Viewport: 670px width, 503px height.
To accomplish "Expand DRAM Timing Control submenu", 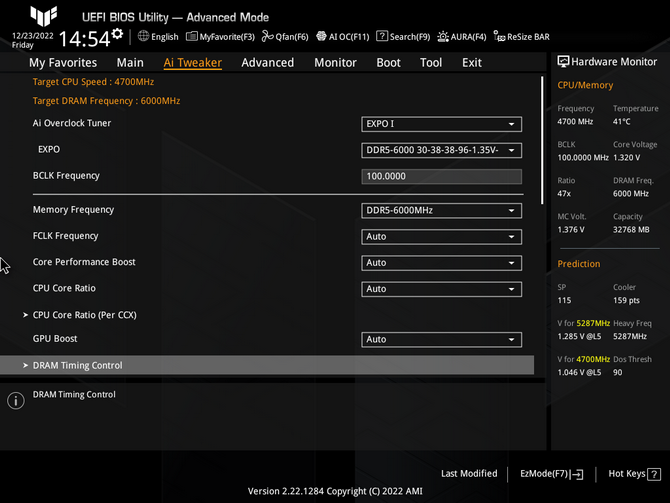I will pos(267,365).
